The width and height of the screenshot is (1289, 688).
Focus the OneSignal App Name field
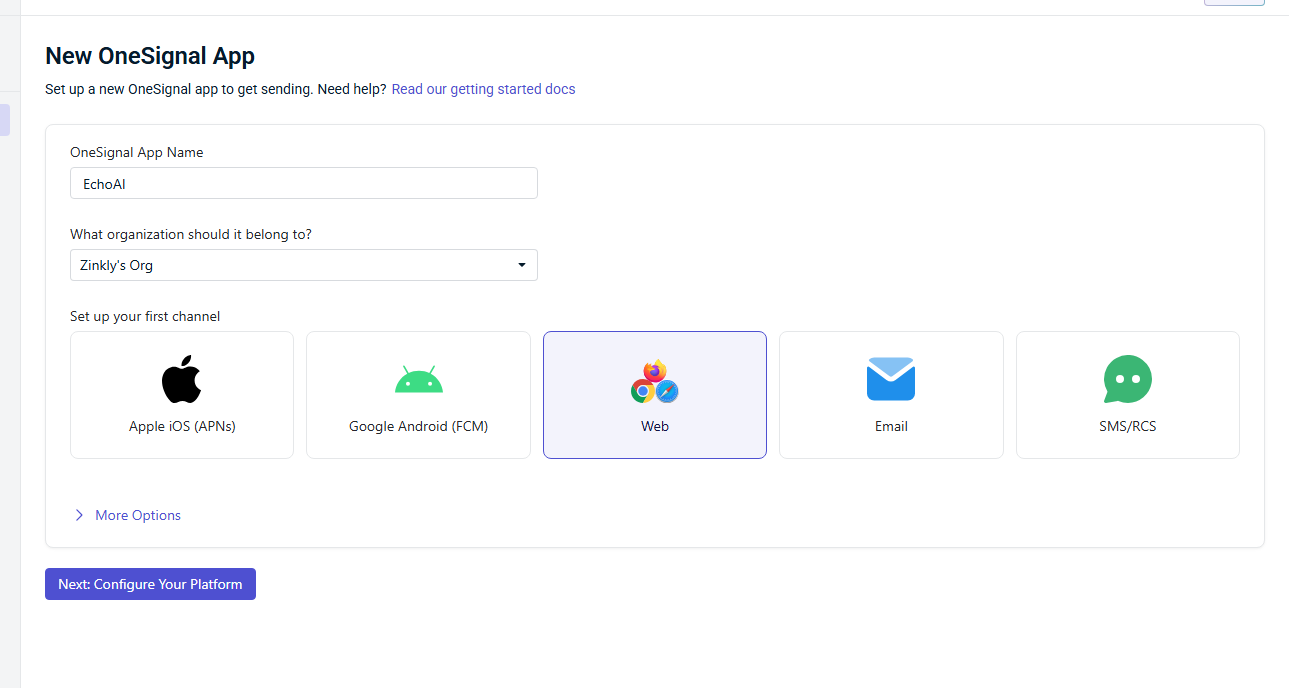pyautogui.click(x=304, y=183)
